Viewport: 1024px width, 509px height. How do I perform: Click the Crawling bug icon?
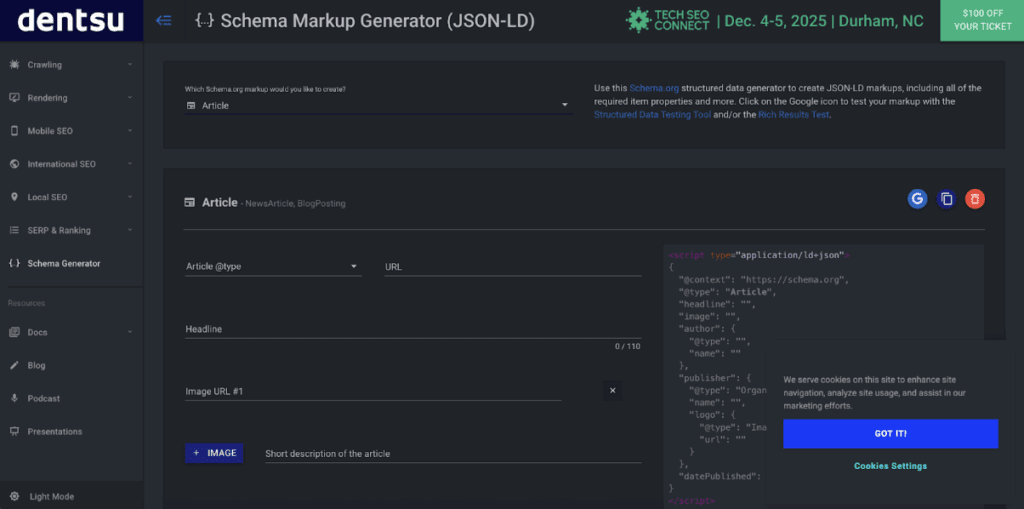pos(14,65)
